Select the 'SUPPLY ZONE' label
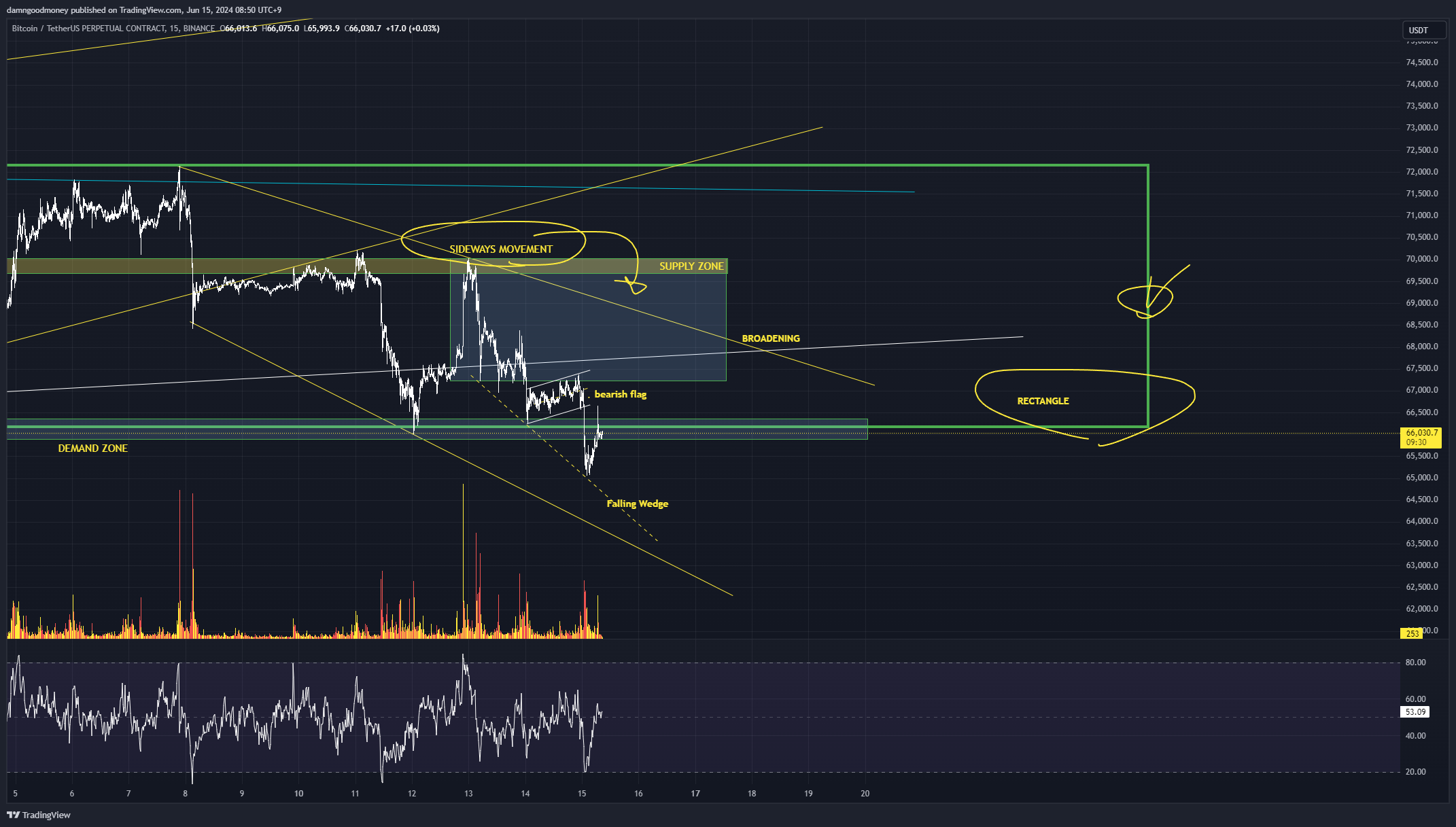The width and height of the screenshot is (1456, 827). [691, 266]
